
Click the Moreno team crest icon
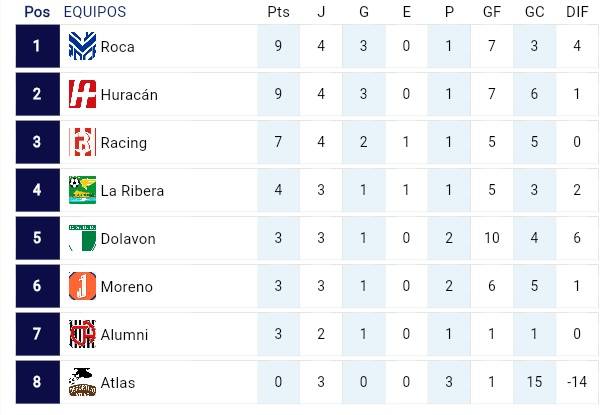[81, 287]
